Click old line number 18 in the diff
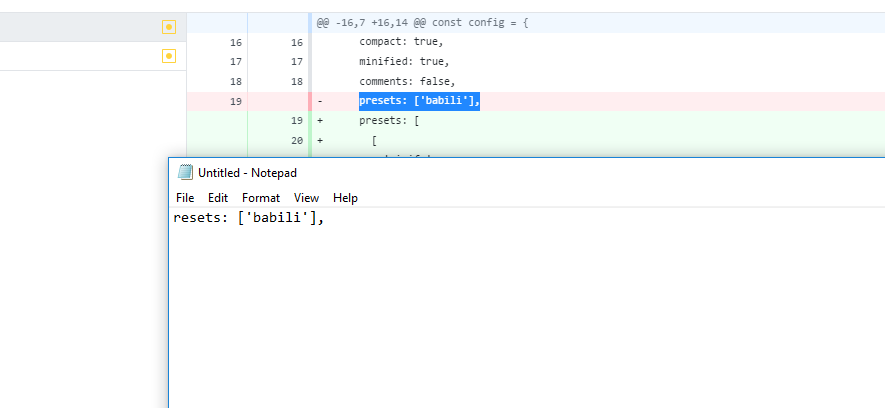This screenshot has width=885, height=408. (x=235, y=81)
